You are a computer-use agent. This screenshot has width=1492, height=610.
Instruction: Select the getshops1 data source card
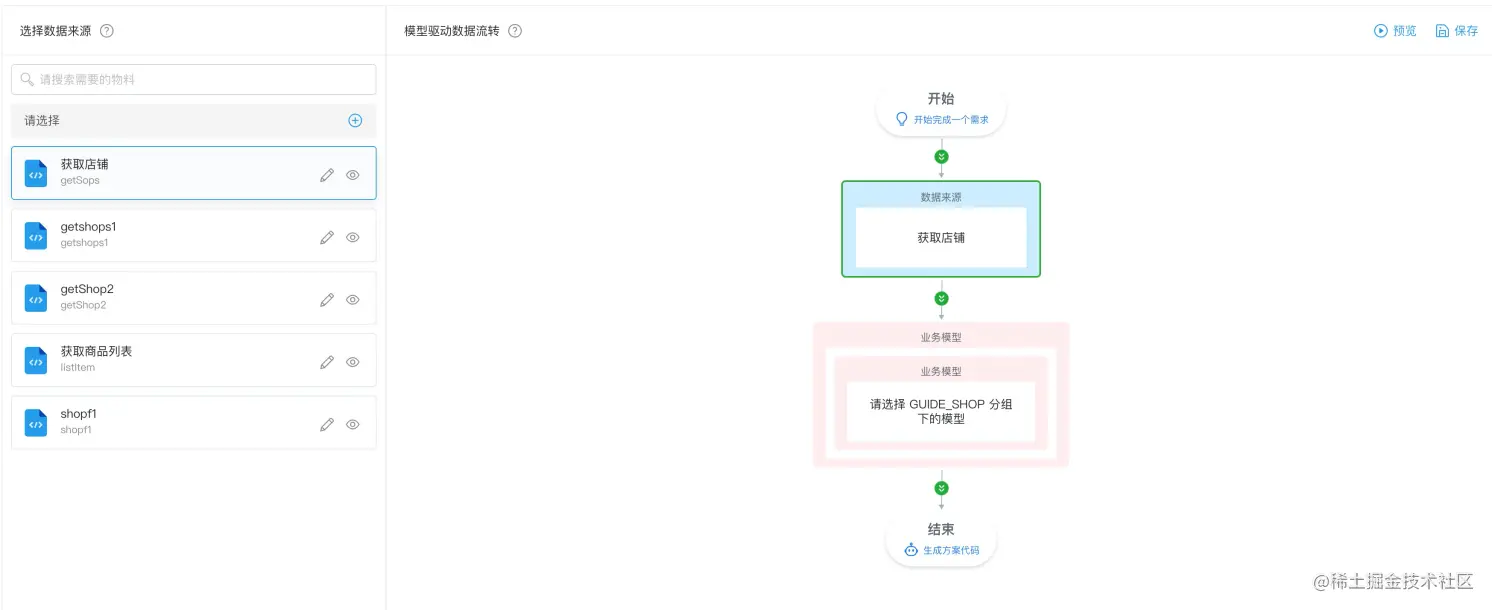194,235
